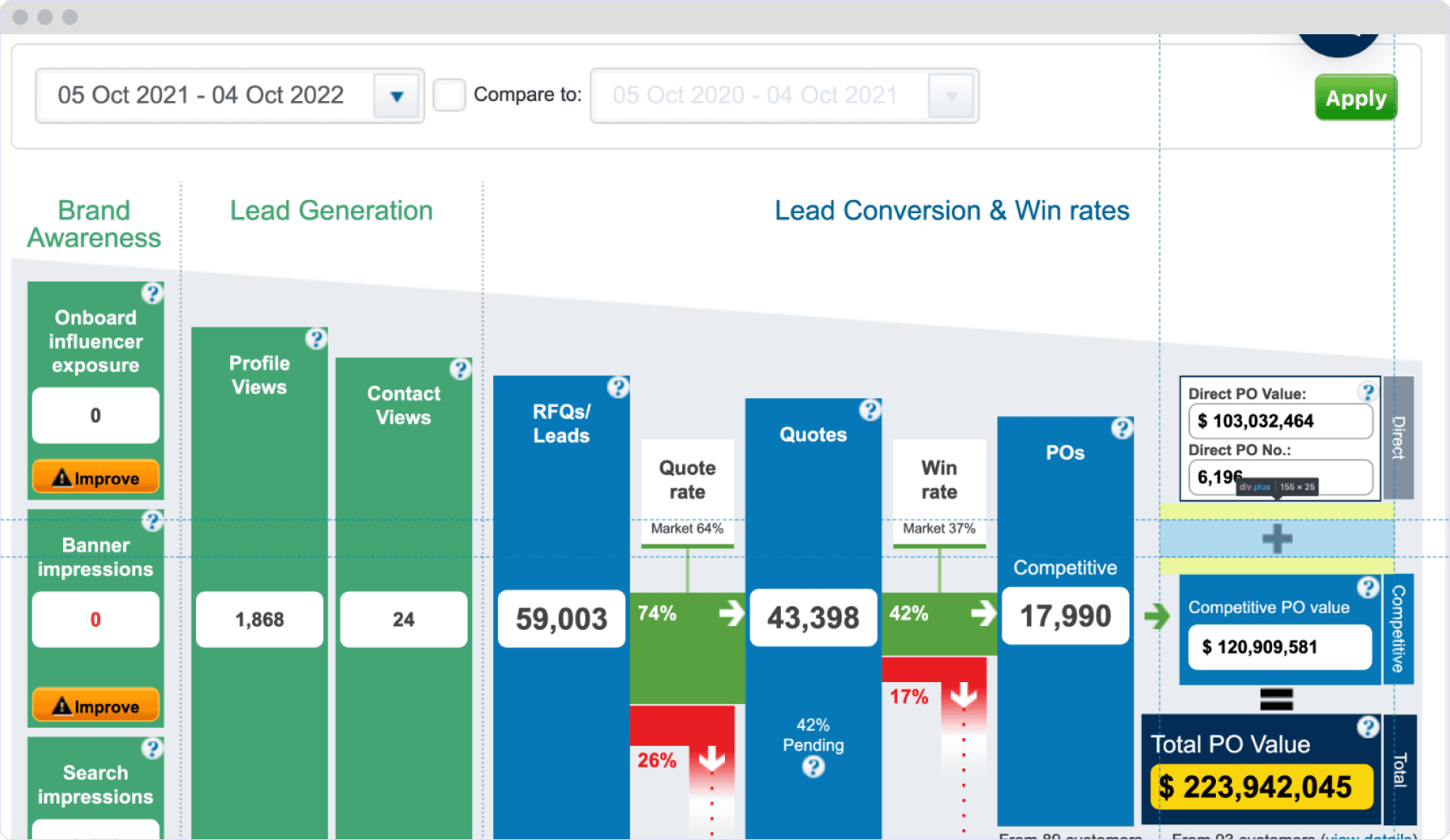Open the RFQs/Leads help tooltip
The height and width of the screenshot is (840, 1450).
click(618, 387)
